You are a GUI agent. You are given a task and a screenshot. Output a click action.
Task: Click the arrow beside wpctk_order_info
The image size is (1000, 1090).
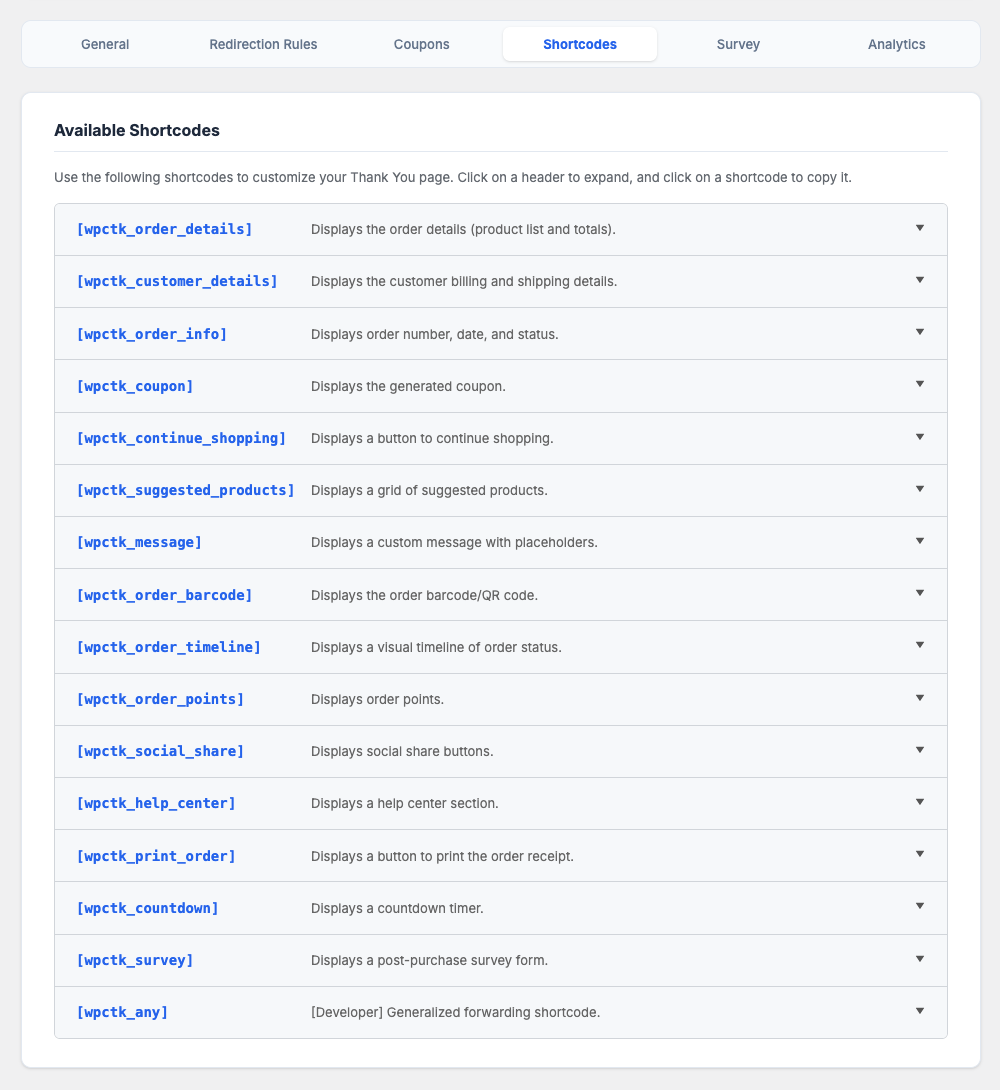point(920,332)
